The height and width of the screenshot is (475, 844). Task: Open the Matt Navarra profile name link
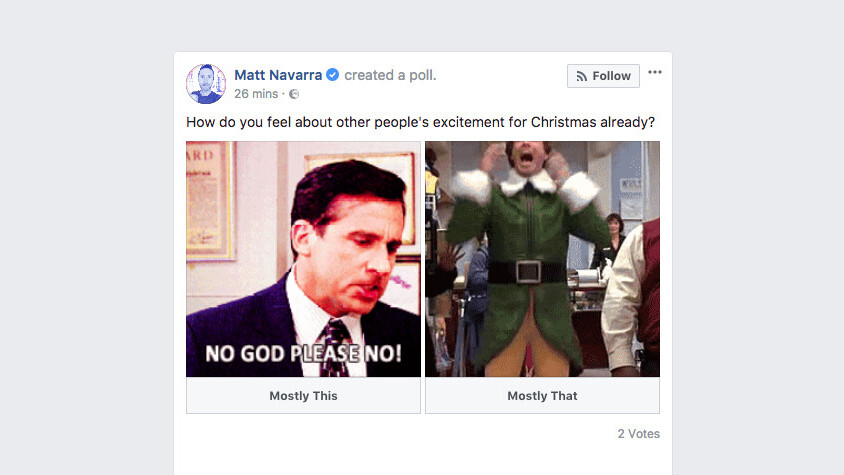[278, 75]
